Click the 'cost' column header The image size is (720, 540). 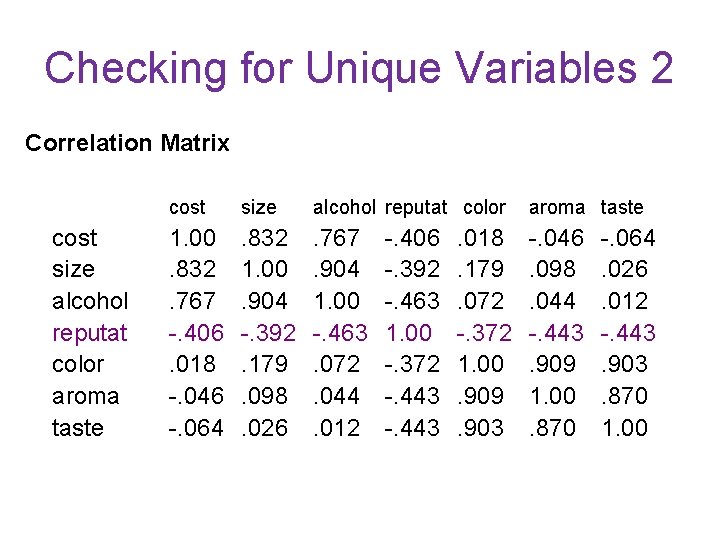(187, 207)
